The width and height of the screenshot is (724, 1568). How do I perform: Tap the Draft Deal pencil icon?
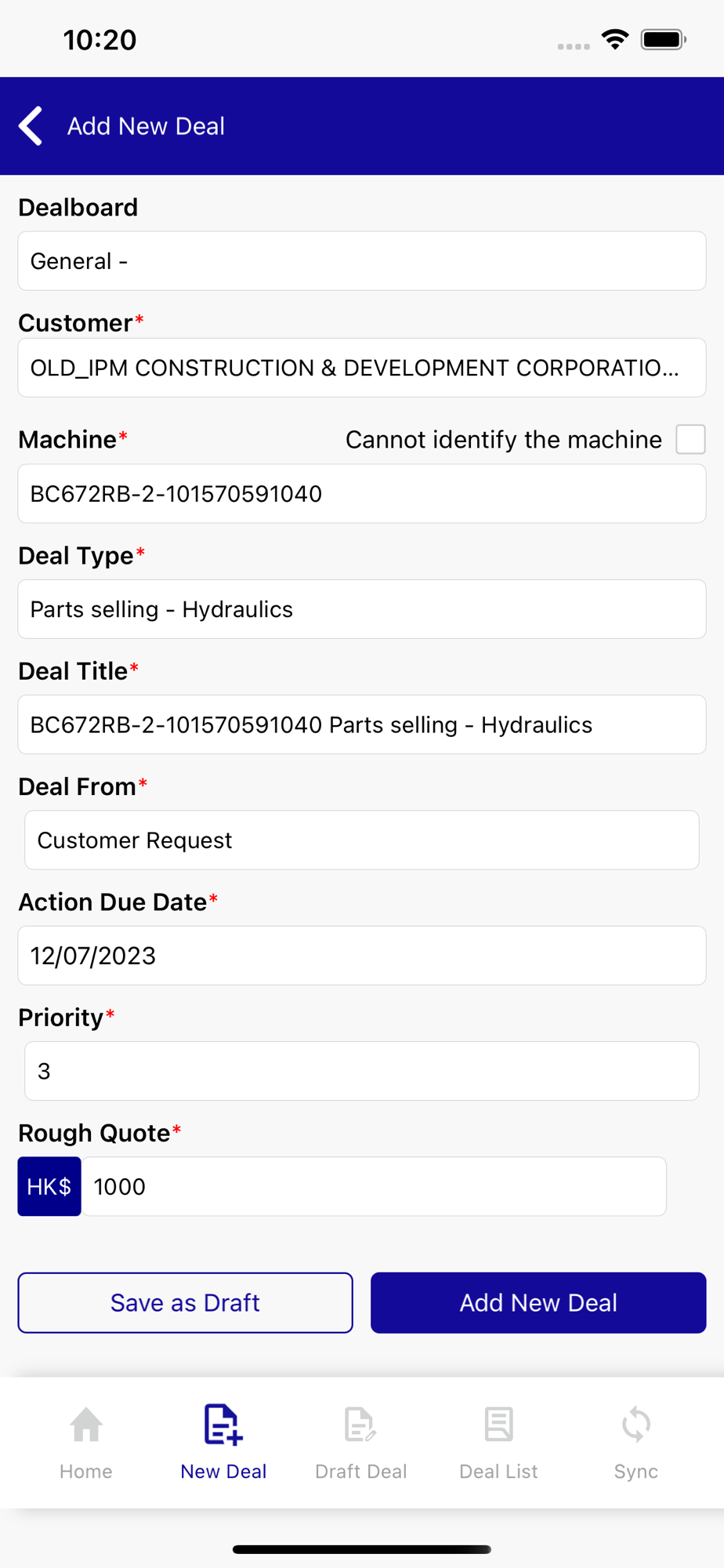pyautogui.click(x=360, y=1425)
